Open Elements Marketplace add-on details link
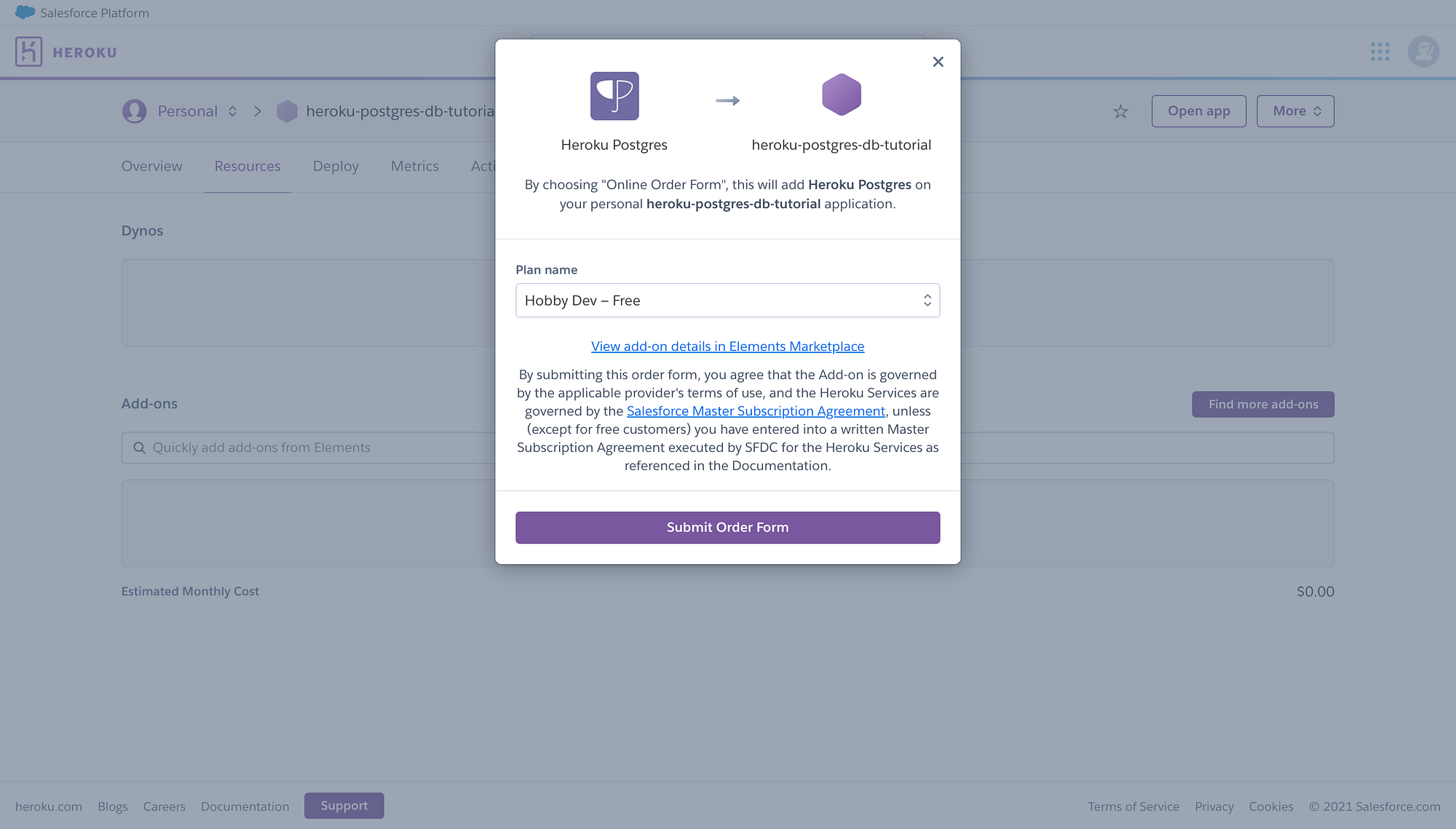Image resolution: width=1456 pixels, height=829 pixels. point(727,346)
